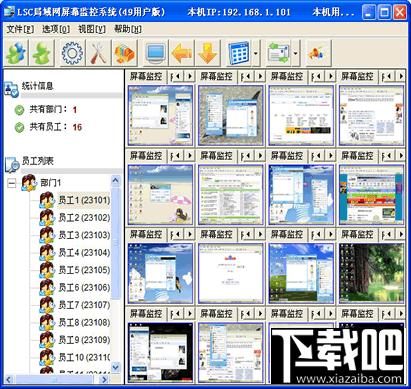Open first row second screen thumbnail
Screen dimensions: 411x389
231,115
